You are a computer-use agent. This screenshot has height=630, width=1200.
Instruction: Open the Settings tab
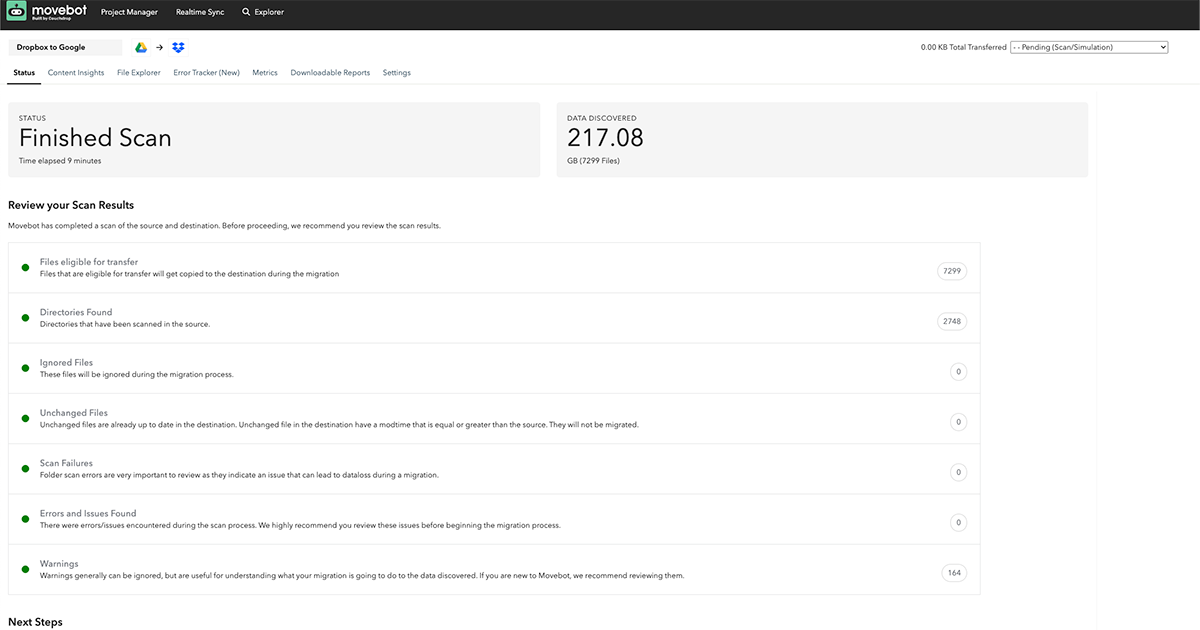(x=396, y=72)
